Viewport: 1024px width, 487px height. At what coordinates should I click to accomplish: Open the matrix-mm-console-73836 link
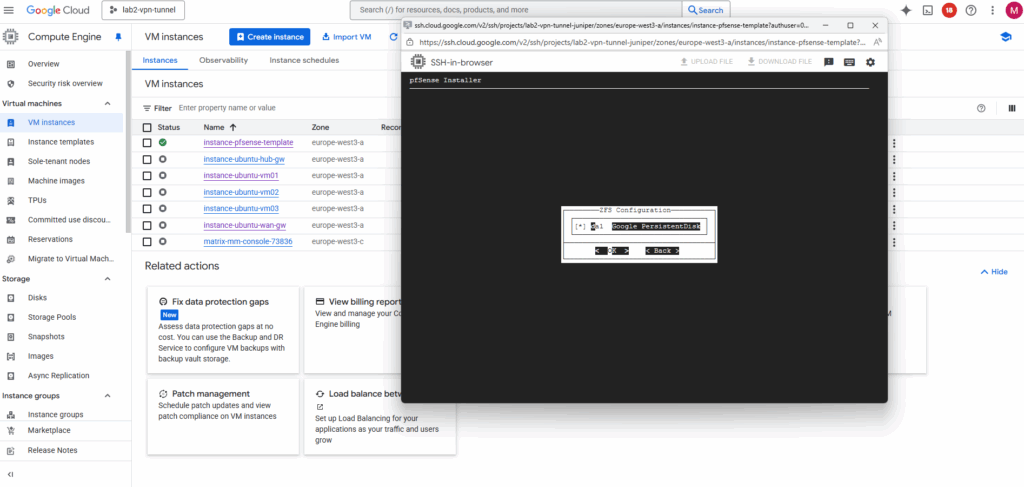(x=248, y=242)
